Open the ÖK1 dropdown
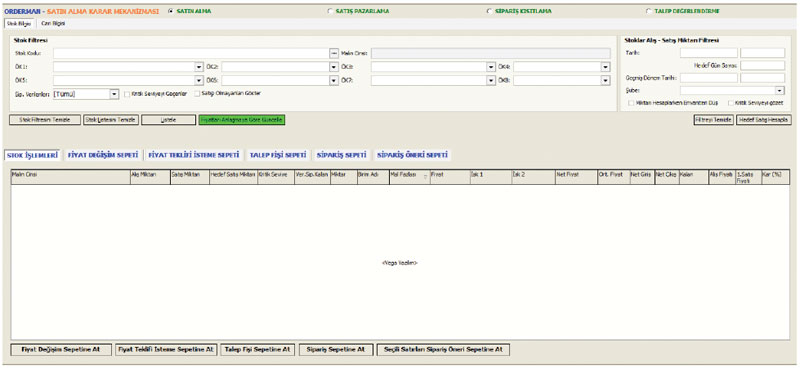800x369 pixels. pyautogui.click(x=199, y=67)
